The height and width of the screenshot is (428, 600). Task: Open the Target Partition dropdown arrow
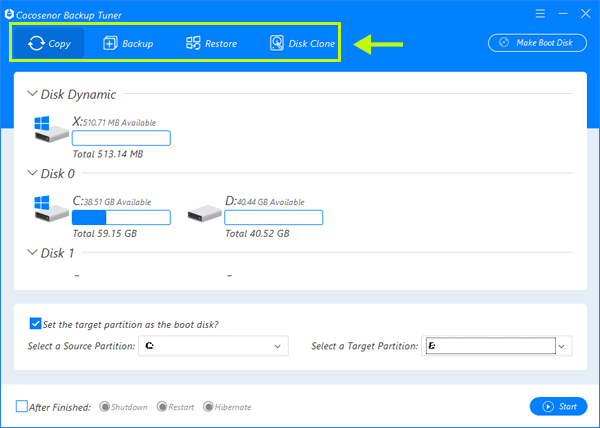[561, 346]
